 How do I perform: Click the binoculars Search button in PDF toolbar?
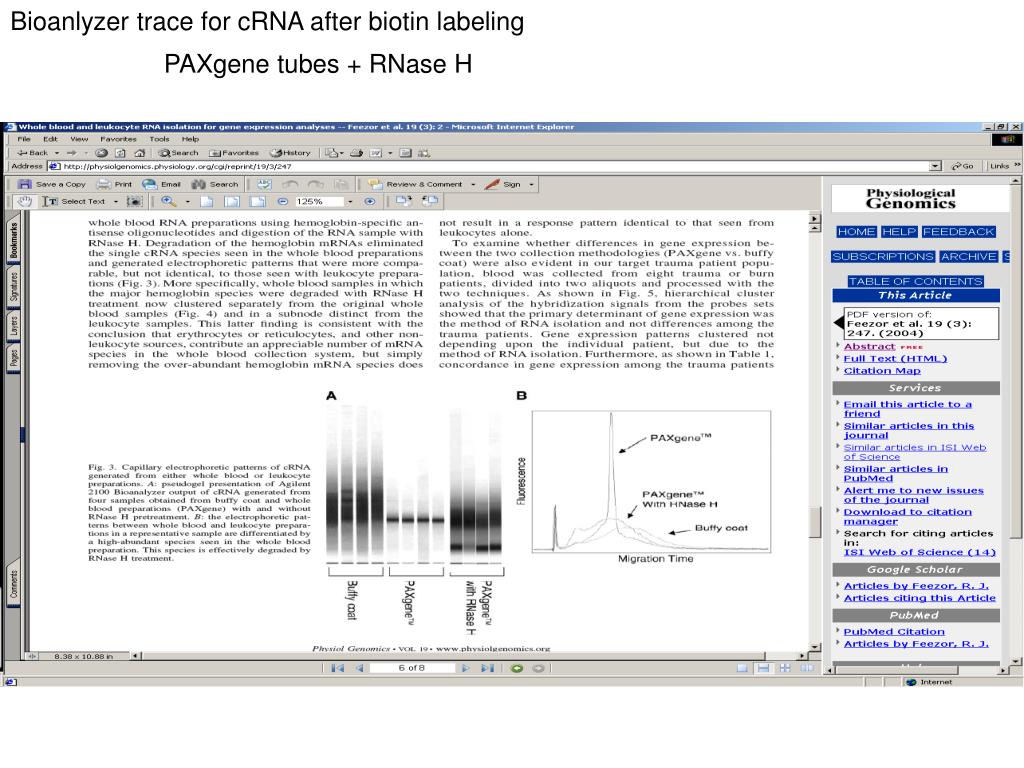pyautogui.click(x=215, y=184)
